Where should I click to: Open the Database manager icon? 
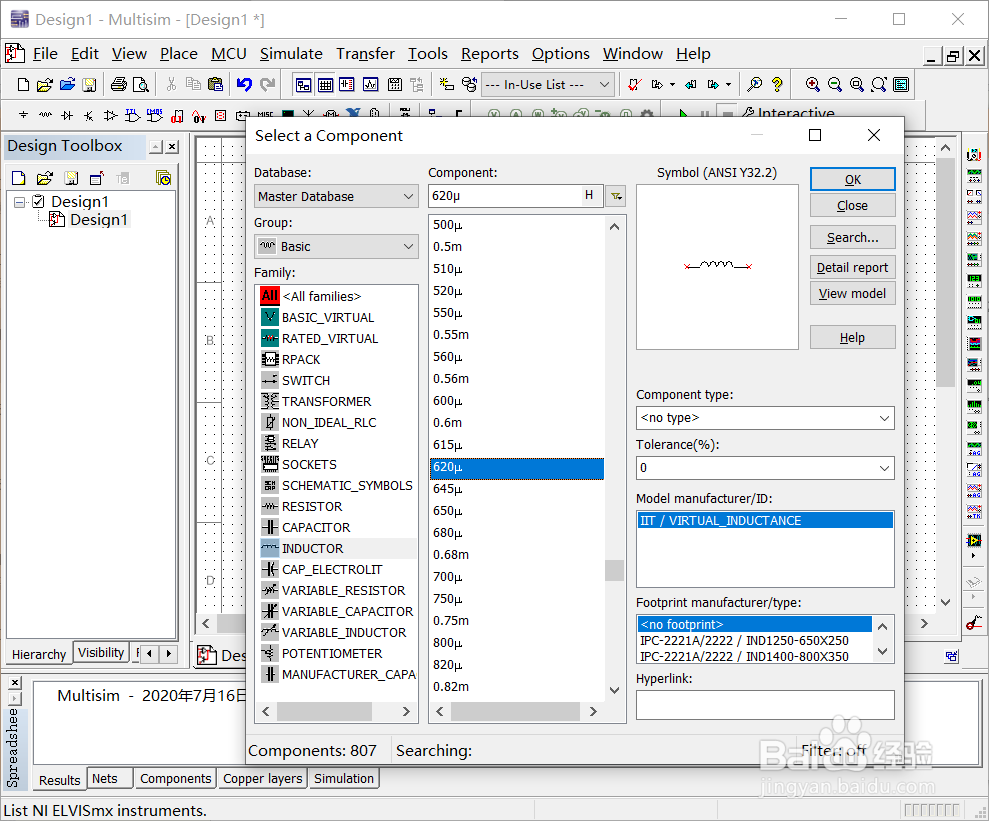[469, 84]
